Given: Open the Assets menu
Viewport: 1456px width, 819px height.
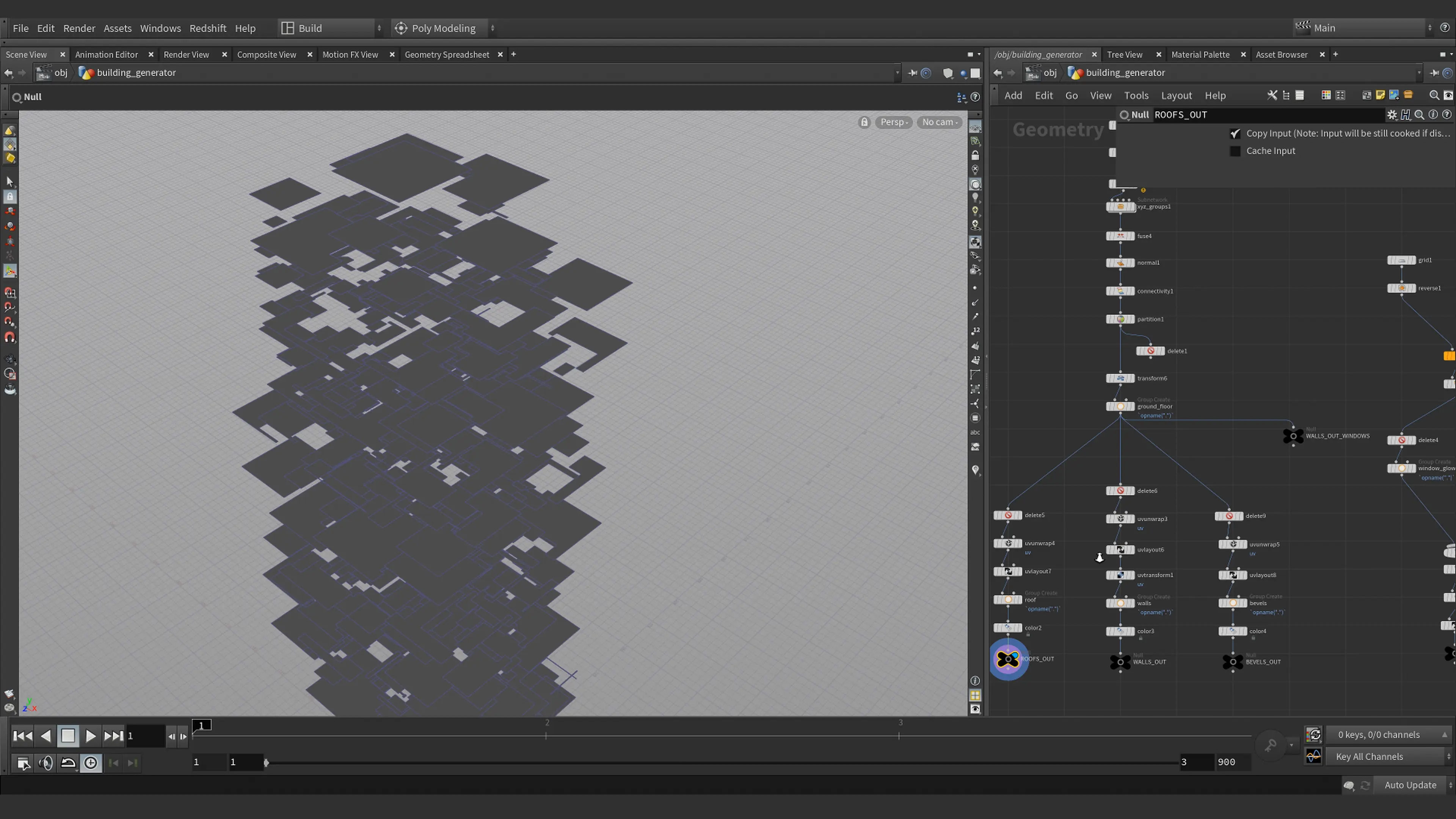Looking at the screenshot, I should point(118,28).
